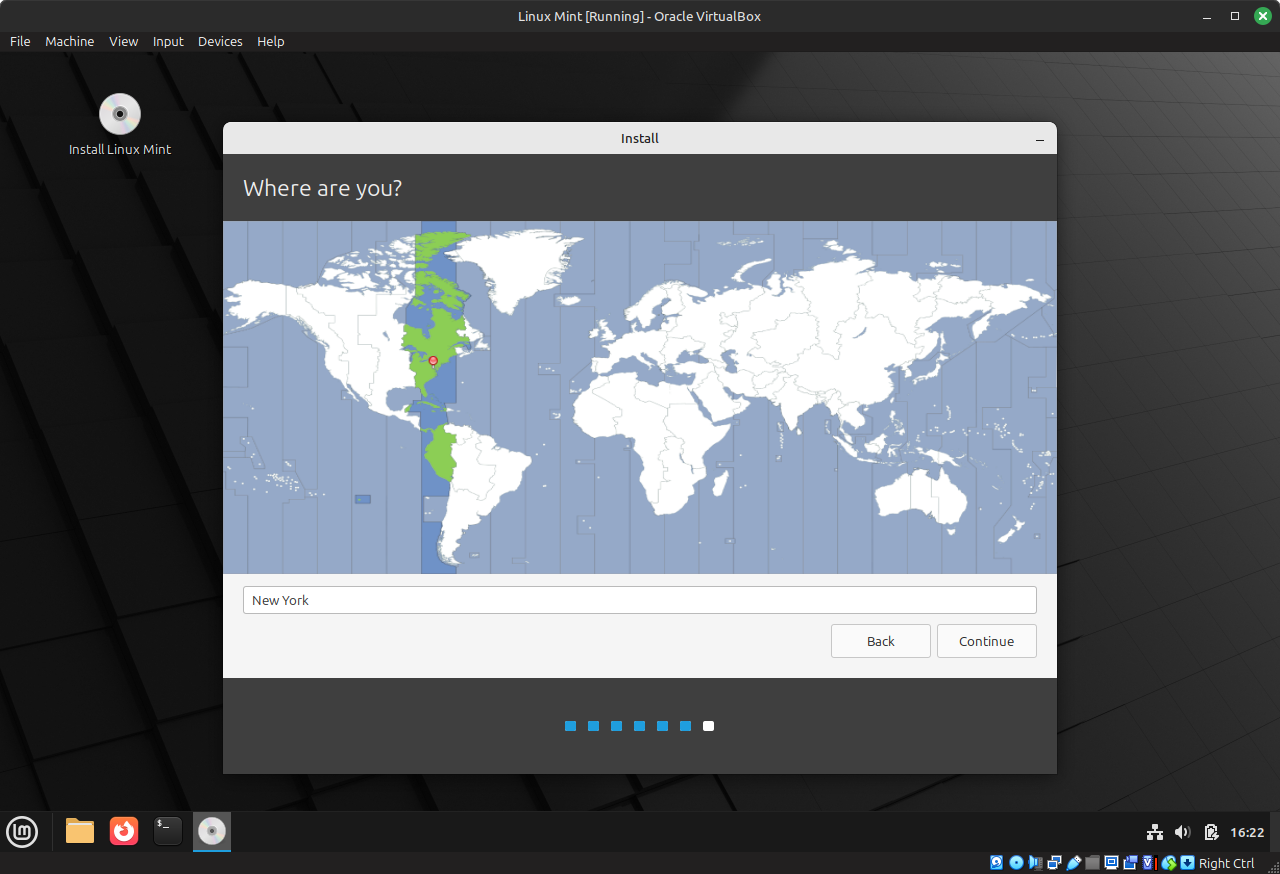
Task: Launch the file manager from the panel
Action: tap(80, 831)
